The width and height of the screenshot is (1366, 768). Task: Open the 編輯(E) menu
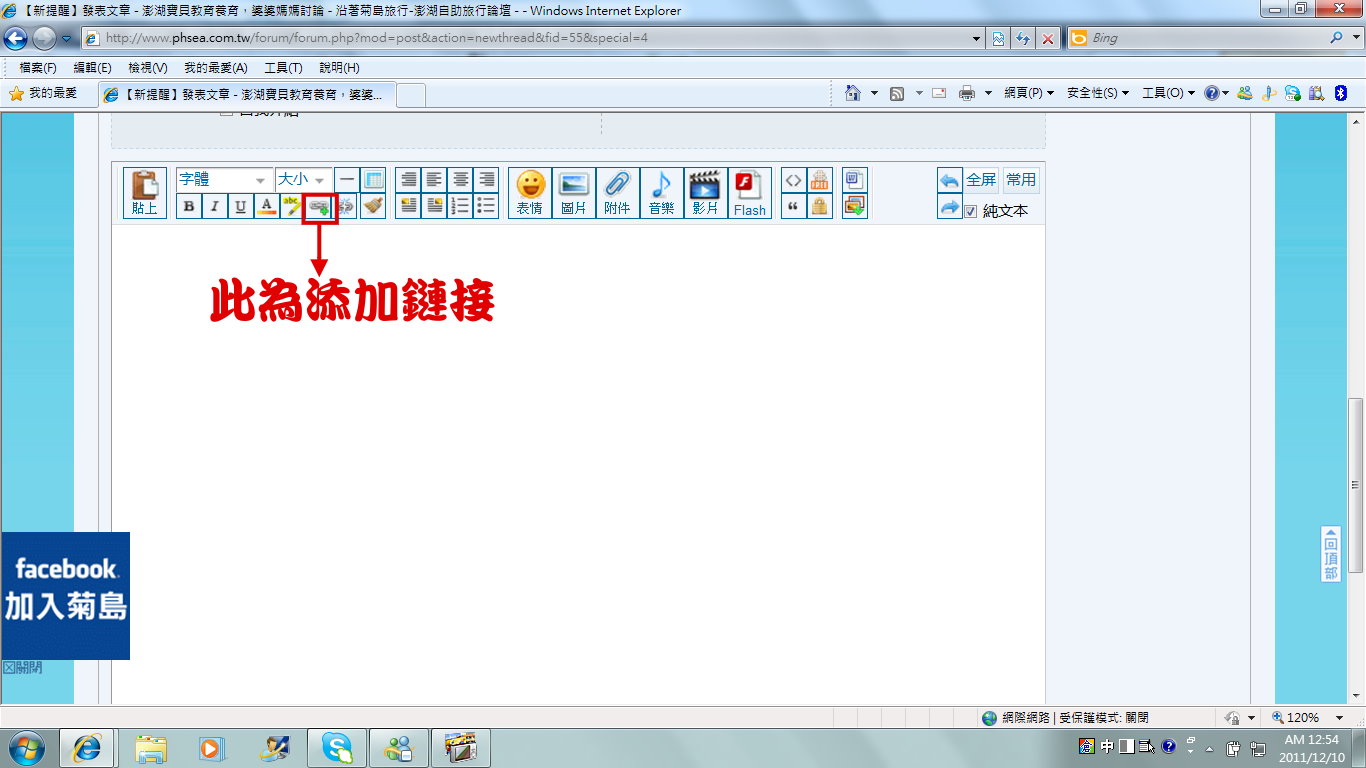[92, 68]
